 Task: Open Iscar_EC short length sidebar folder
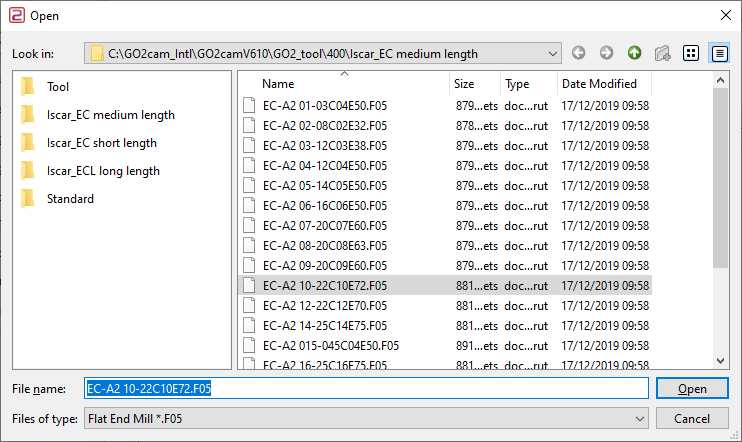(101, 143)
